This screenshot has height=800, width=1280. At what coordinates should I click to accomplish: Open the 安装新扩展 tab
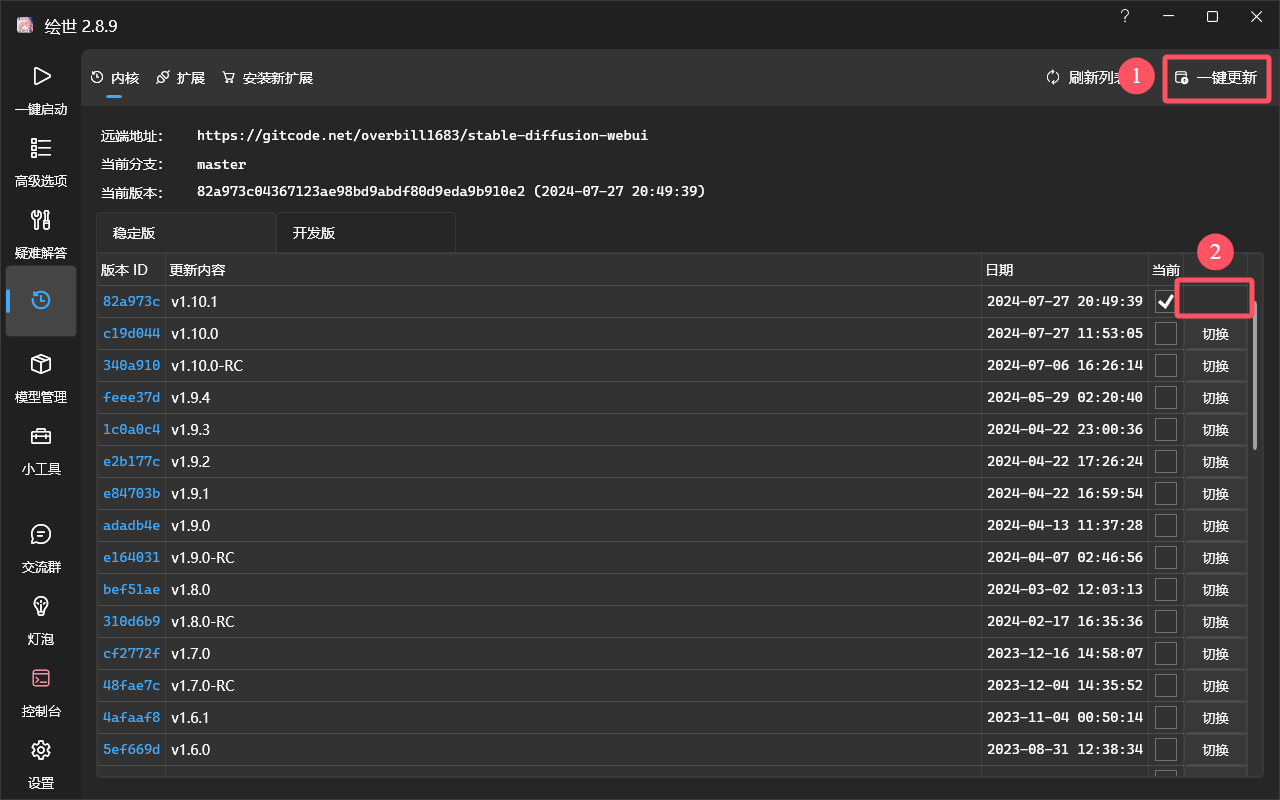pos(268,78)
